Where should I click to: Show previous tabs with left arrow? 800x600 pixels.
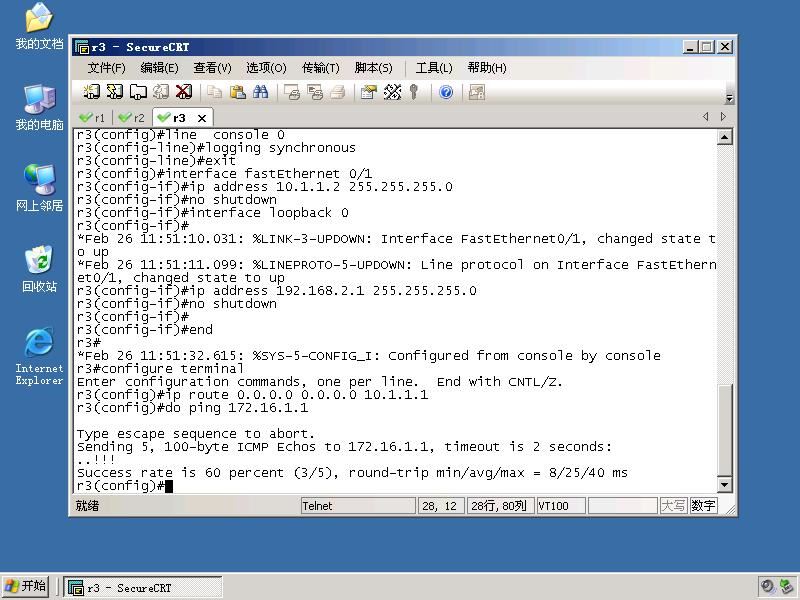click(x=706, y=117)
